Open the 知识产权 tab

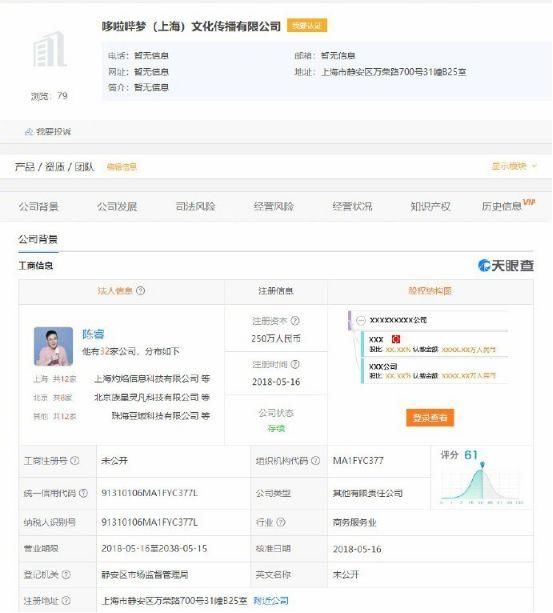click(x=430, y=206)
